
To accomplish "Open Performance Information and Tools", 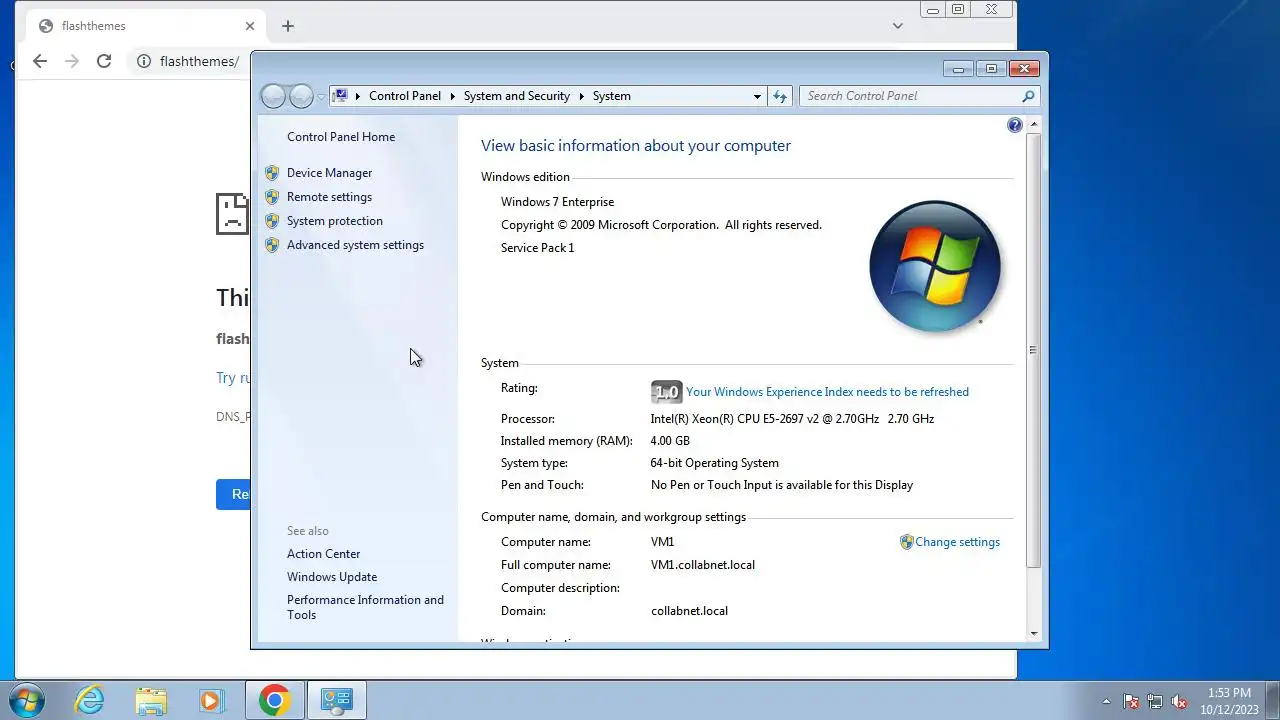I will [365, 607].
